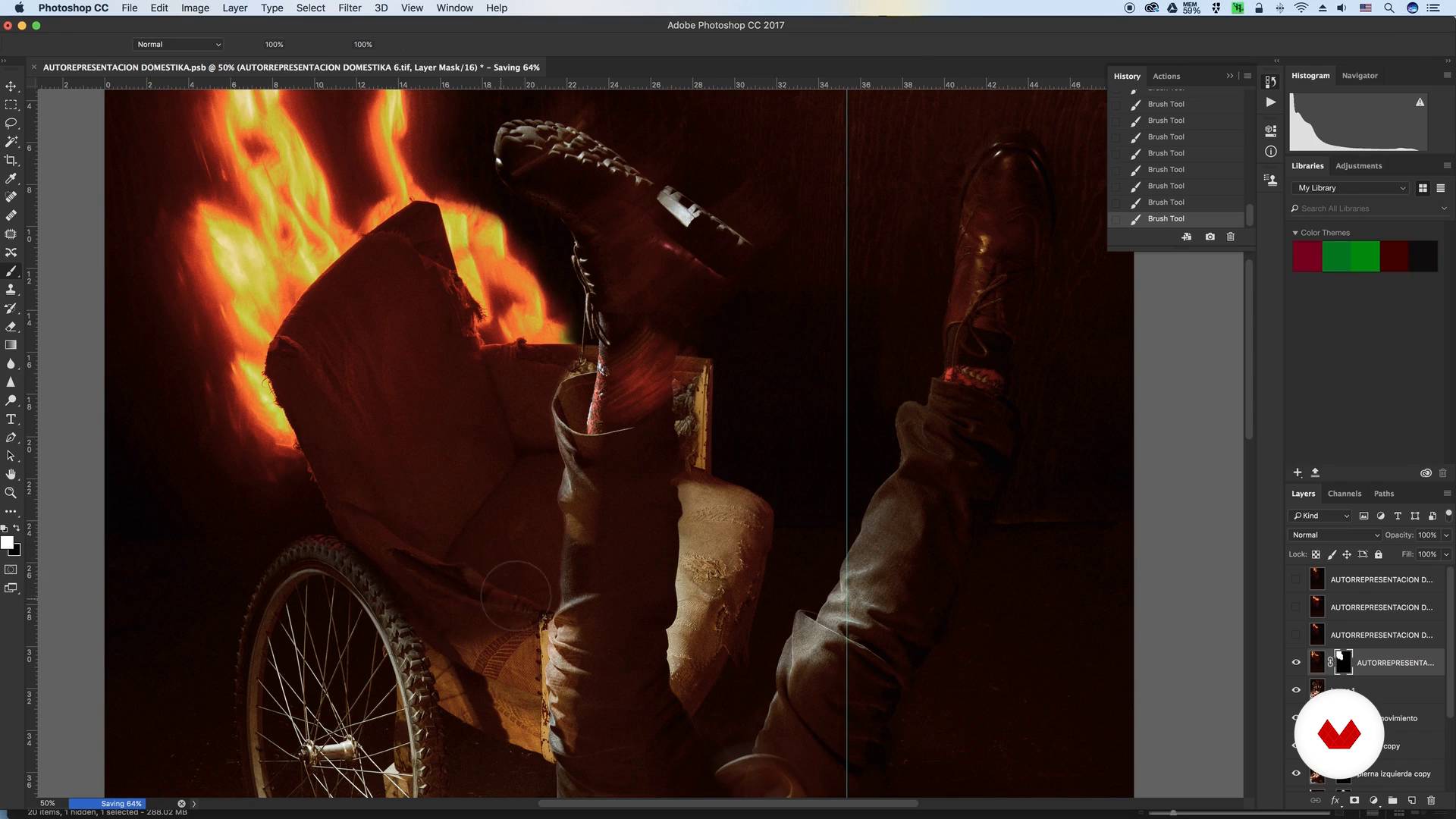Click the bright green color theme swatch
This screenshot has width=1456, height=819.
pos(1364,256)
